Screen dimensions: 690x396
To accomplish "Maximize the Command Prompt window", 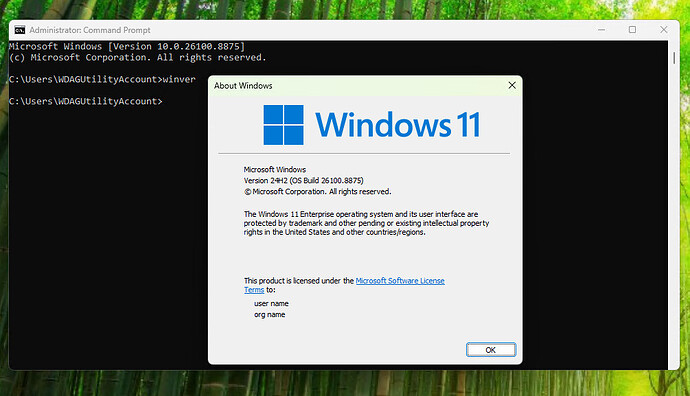I will 632,30.
